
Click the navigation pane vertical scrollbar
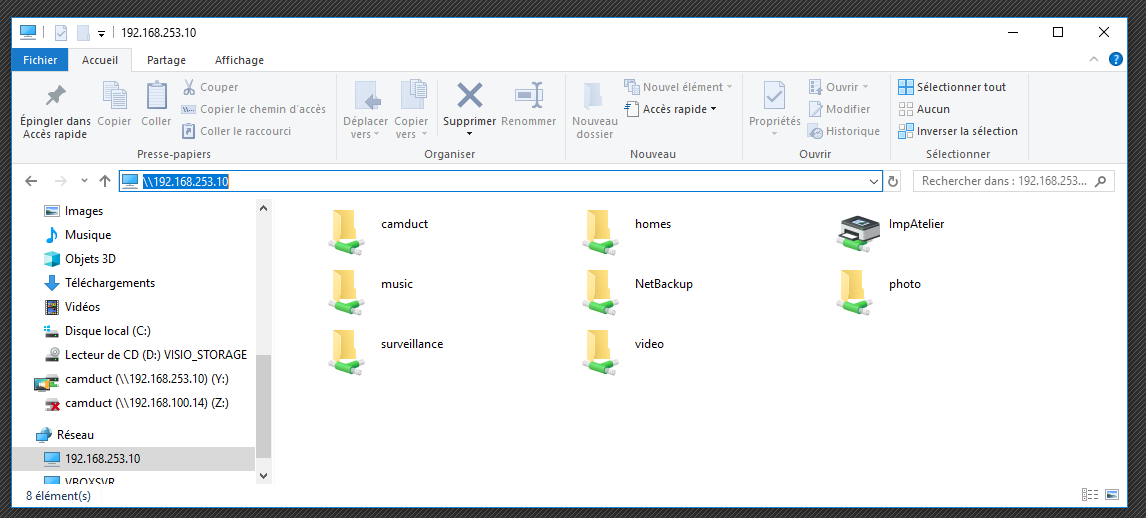[263, 400]
